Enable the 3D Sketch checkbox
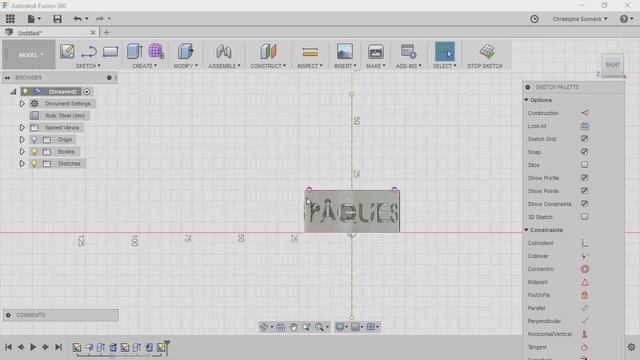 pos(584,217)
